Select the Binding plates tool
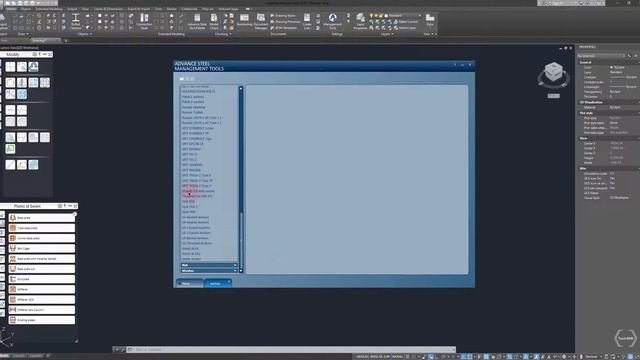 42,320
